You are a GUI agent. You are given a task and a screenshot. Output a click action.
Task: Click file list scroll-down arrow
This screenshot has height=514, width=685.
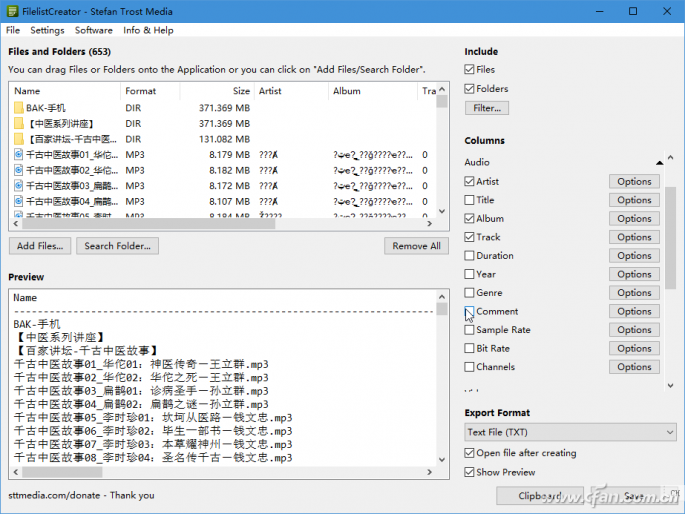[442, 211]
